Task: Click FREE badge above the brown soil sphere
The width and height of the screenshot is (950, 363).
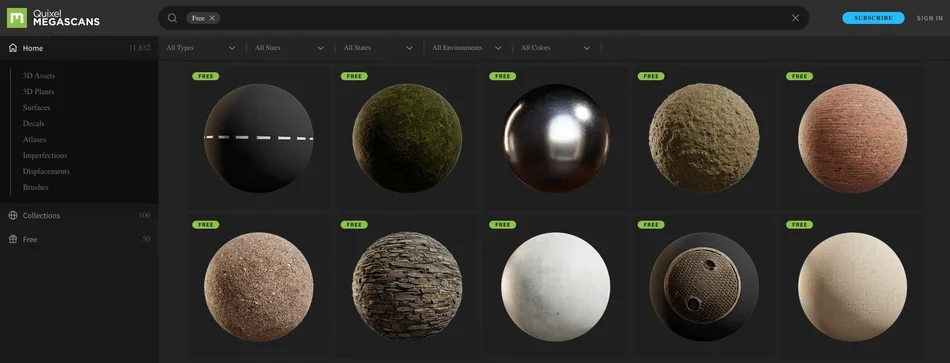Action: pos(205,225)
